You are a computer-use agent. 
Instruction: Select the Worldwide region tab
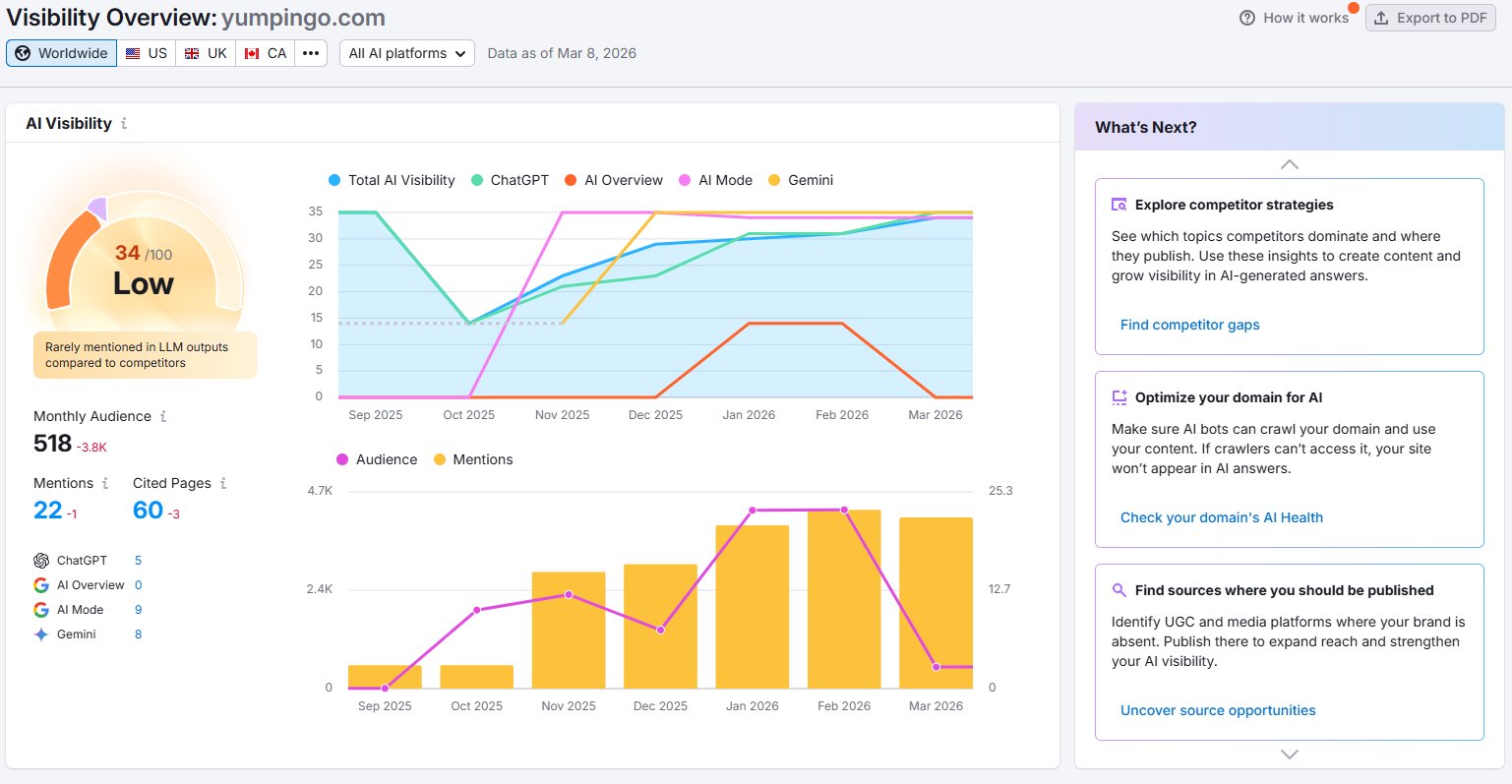(x=62, y=53)
